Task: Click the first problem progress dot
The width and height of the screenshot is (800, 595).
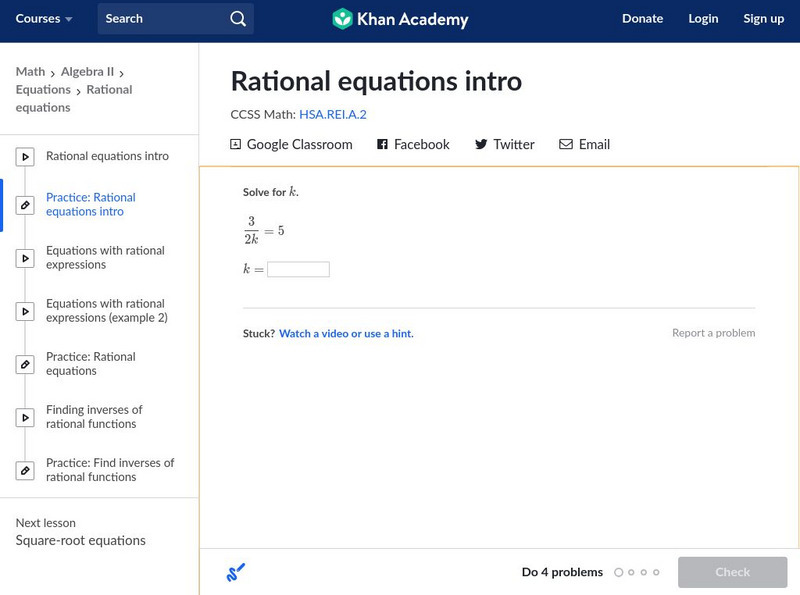Action: pos(617,572)
